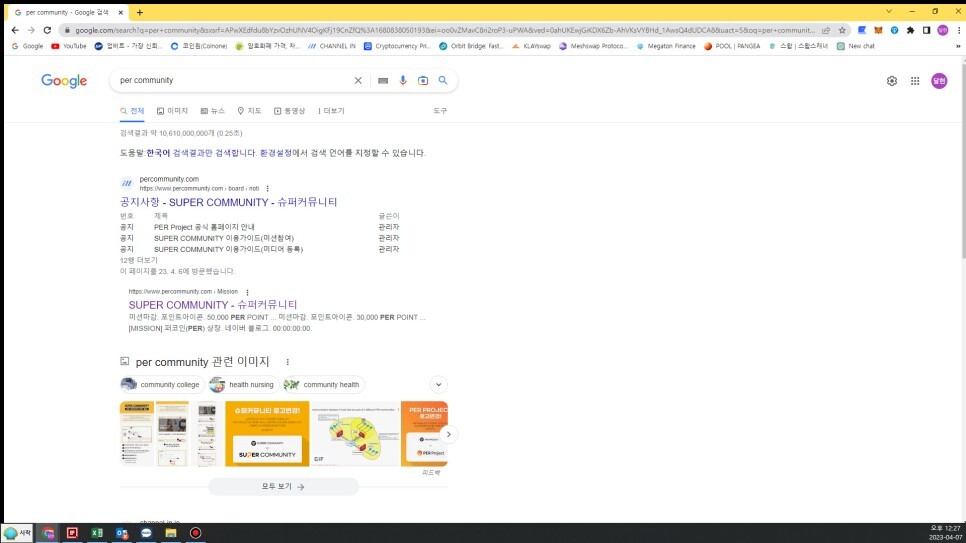Clear the search box text

(358, 80)
